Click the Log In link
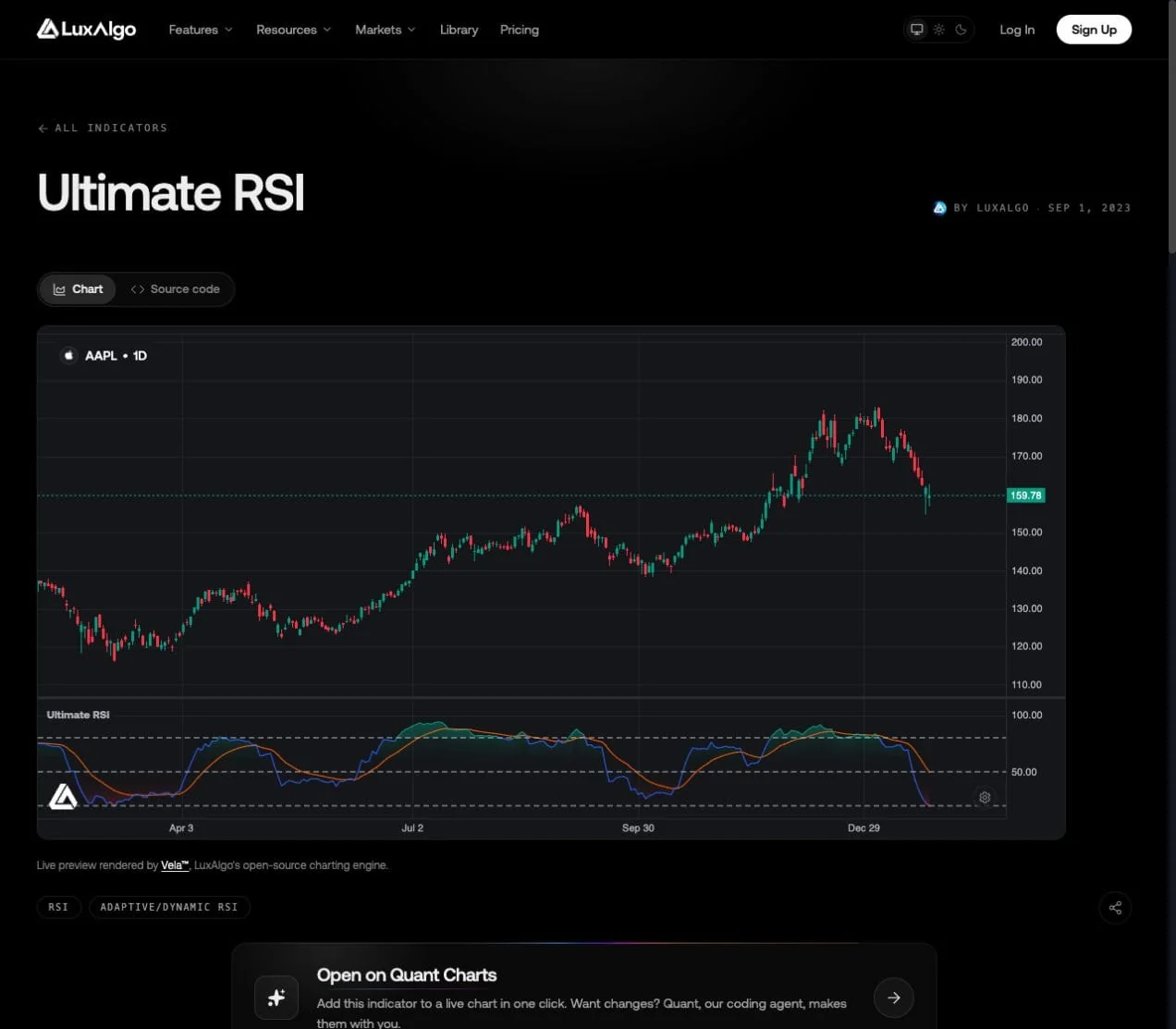Image resolution: width=1176 pixels, height=1029 pixels. tap(1017, 30)
